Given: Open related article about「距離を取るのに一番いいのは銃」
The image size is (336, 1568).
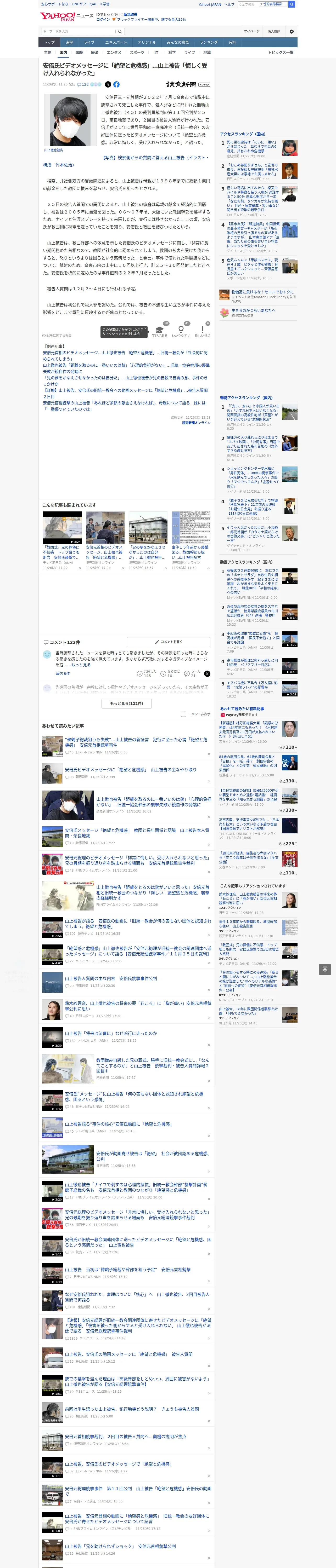Looking at the screenshot, I should [126, 368].
